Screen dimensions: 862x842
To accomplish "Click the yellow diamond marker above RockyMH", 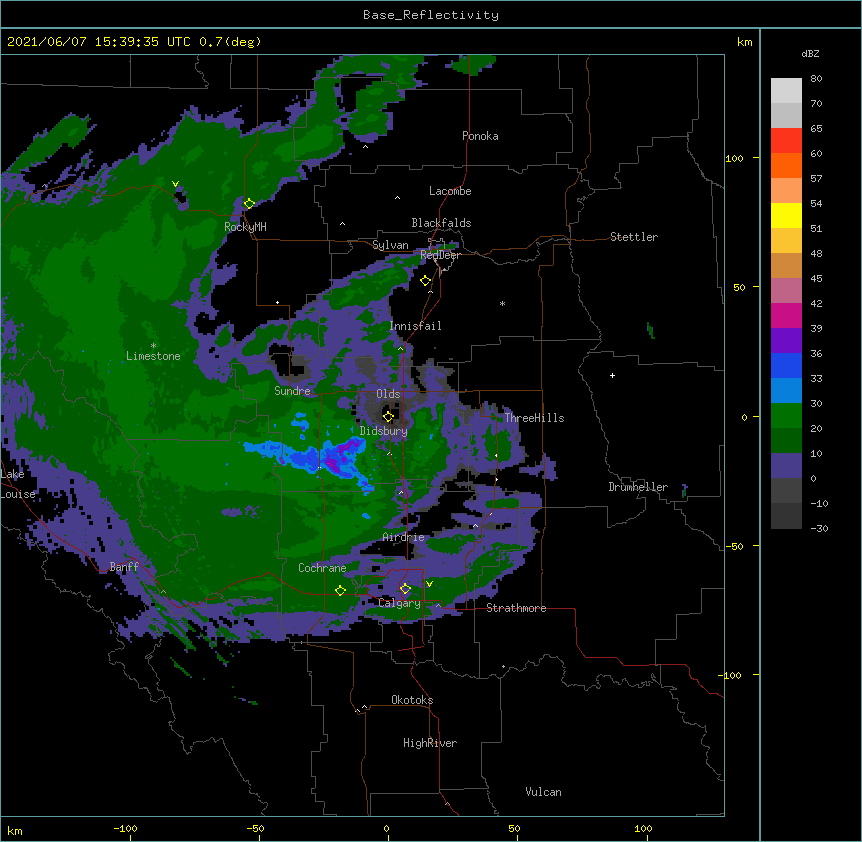I will tap(250, 204).
